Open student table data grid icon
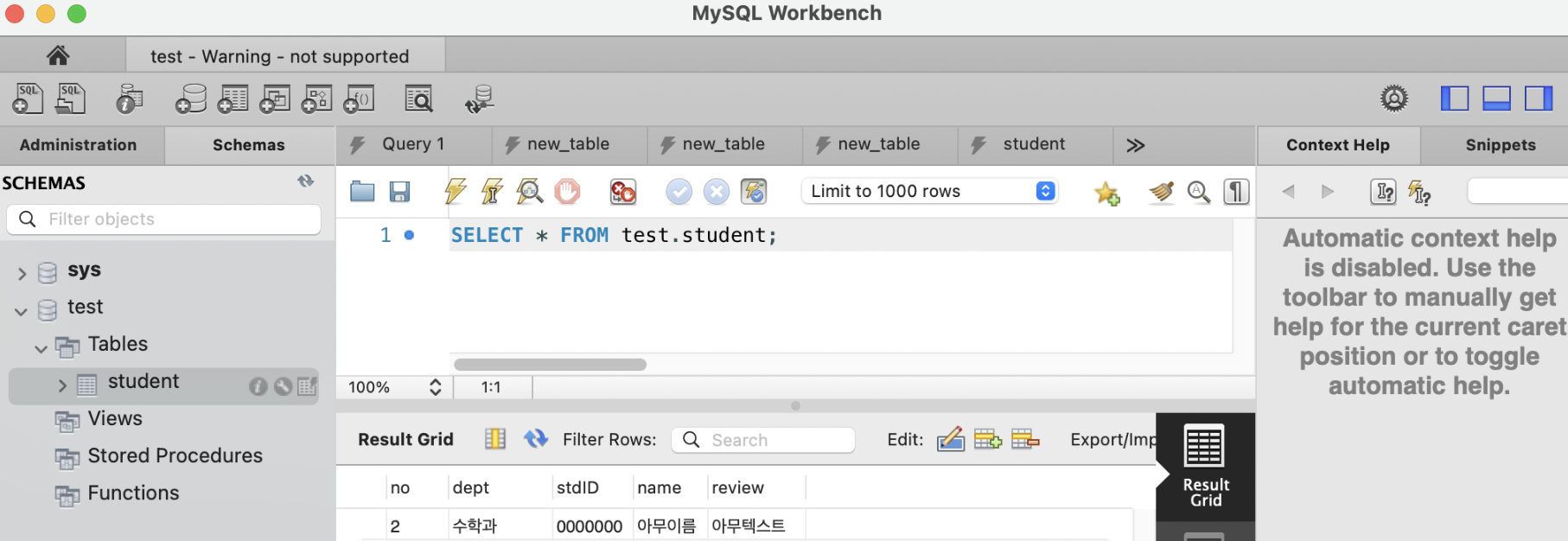1568x541 pixels. pos(307,386)
